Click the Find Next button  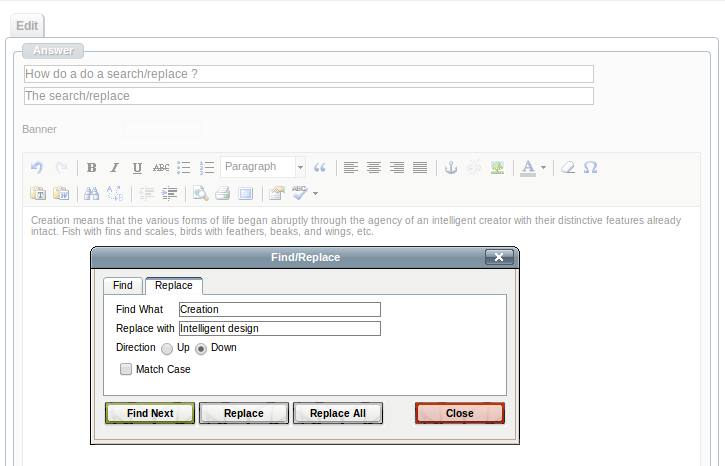(150, 413)
